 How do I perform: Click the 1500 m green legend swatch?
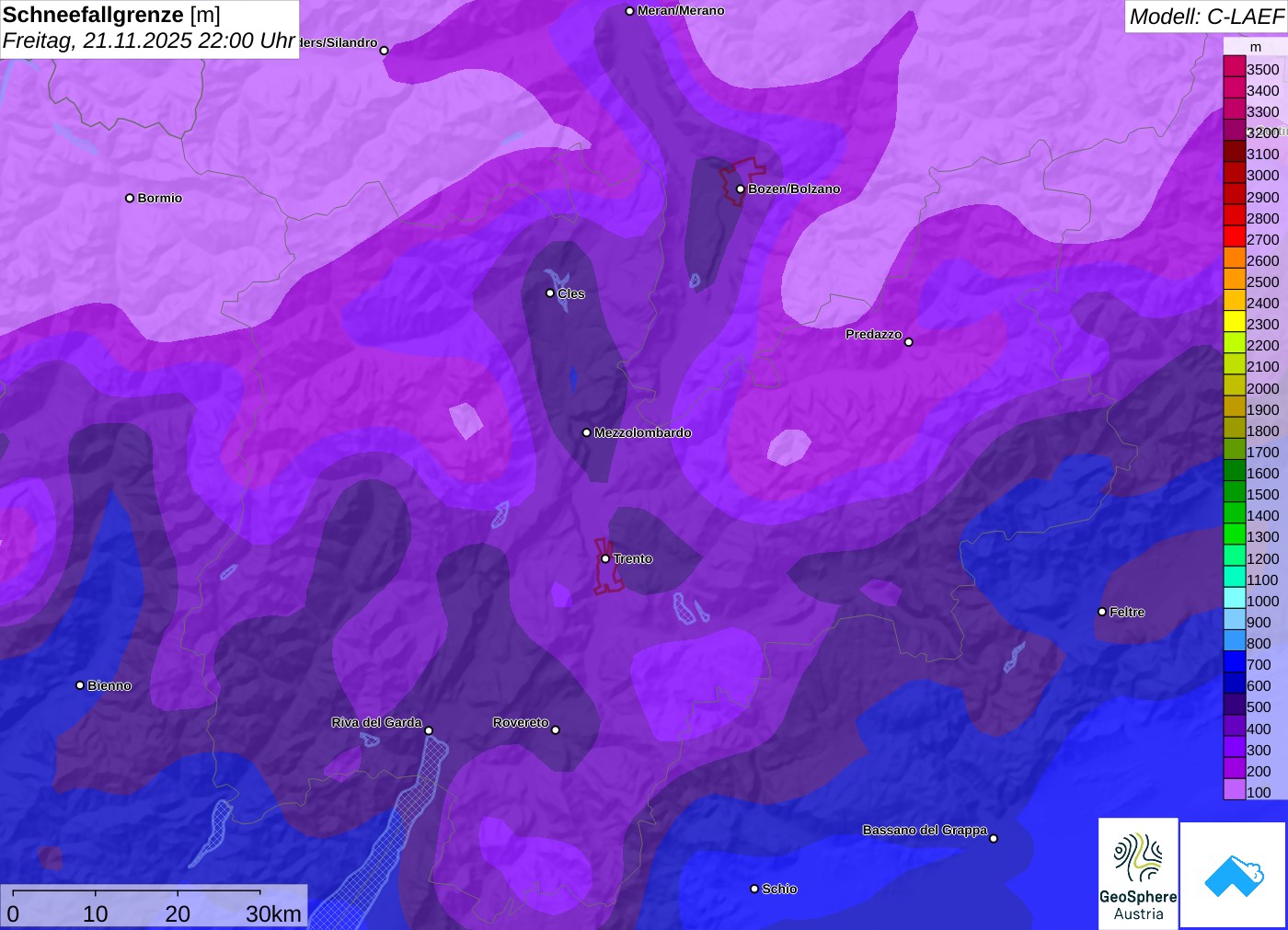[x=1234, y=491]
